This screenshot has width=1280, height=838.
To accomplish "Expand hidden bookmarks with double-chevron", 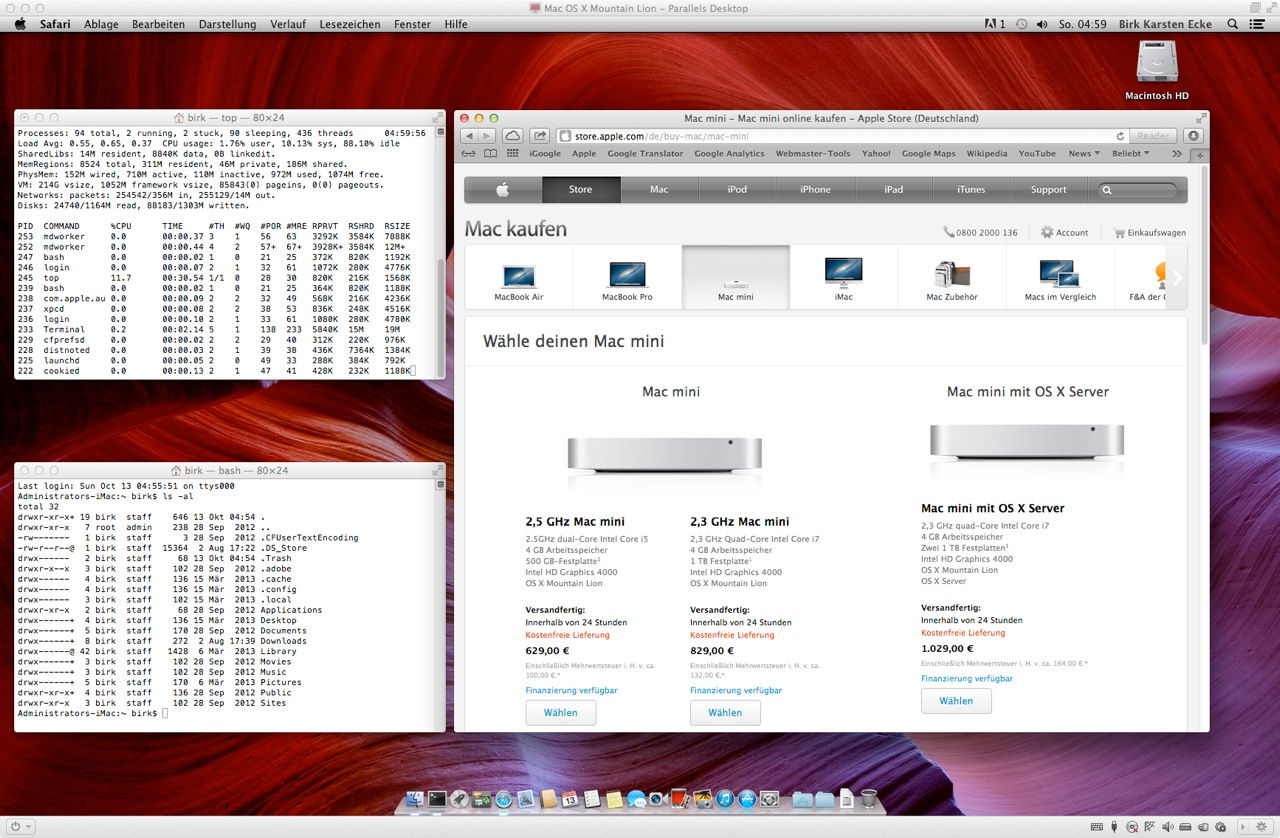I will click(1177, 154).
